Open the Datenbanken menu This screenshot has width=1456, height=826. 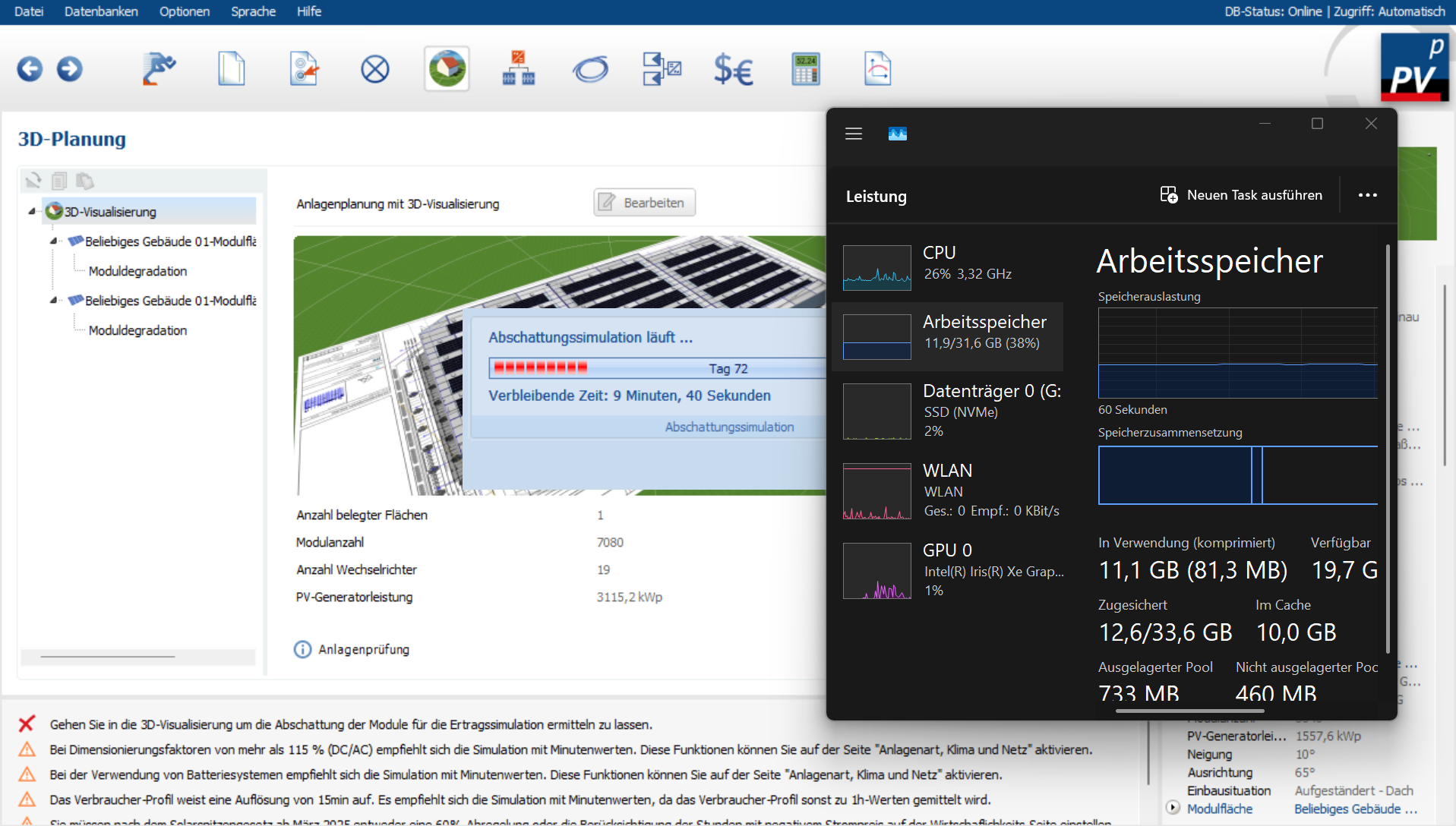pos(101,11)
